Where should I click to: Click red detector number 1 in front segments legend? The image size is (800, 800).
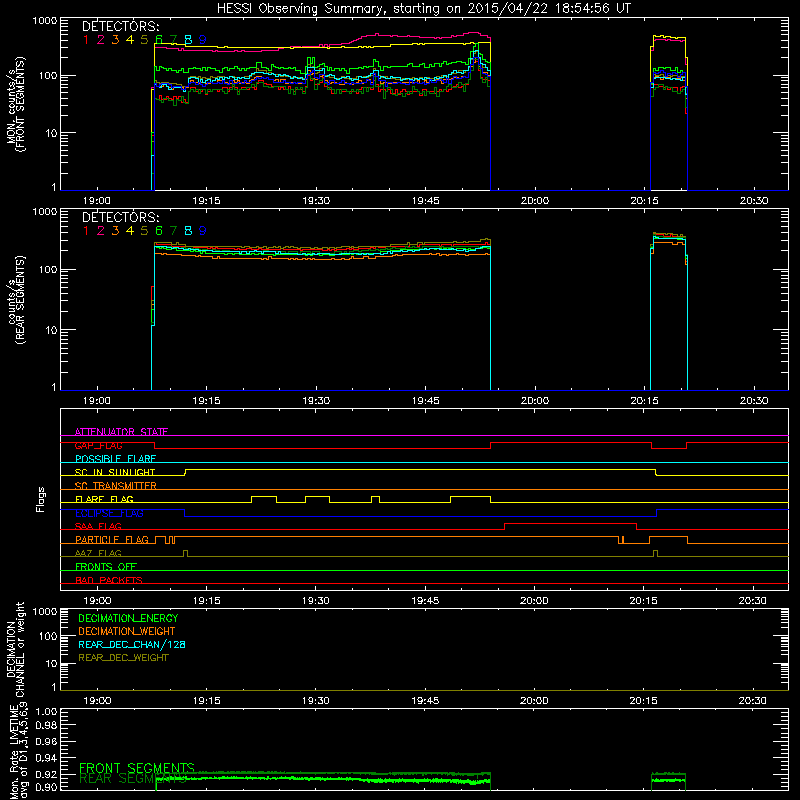click(86, 40)
